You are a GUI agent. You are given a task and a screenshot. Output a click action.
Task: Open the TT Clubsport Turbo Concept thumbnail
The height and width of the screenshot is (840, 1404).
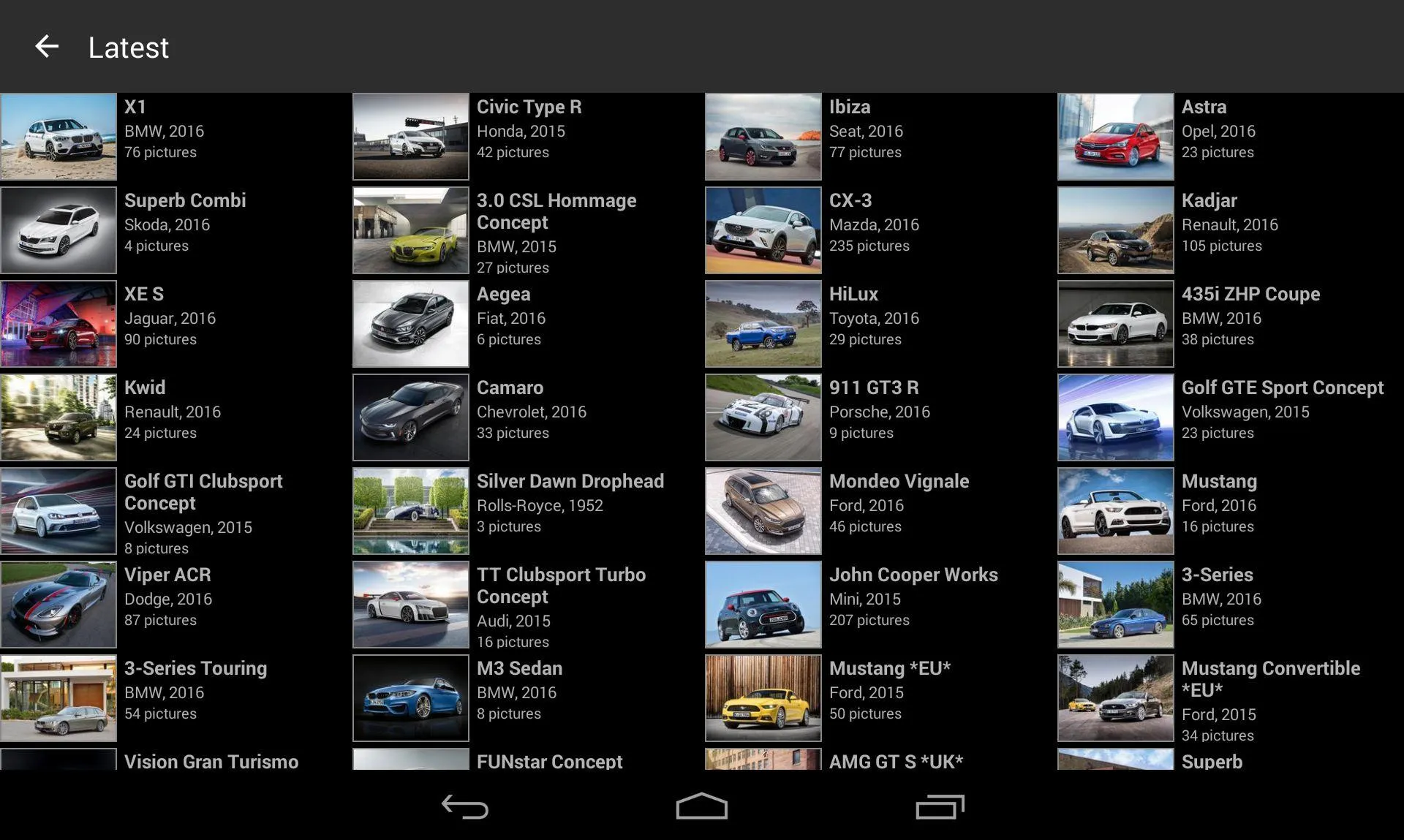[x=411, y=605]
